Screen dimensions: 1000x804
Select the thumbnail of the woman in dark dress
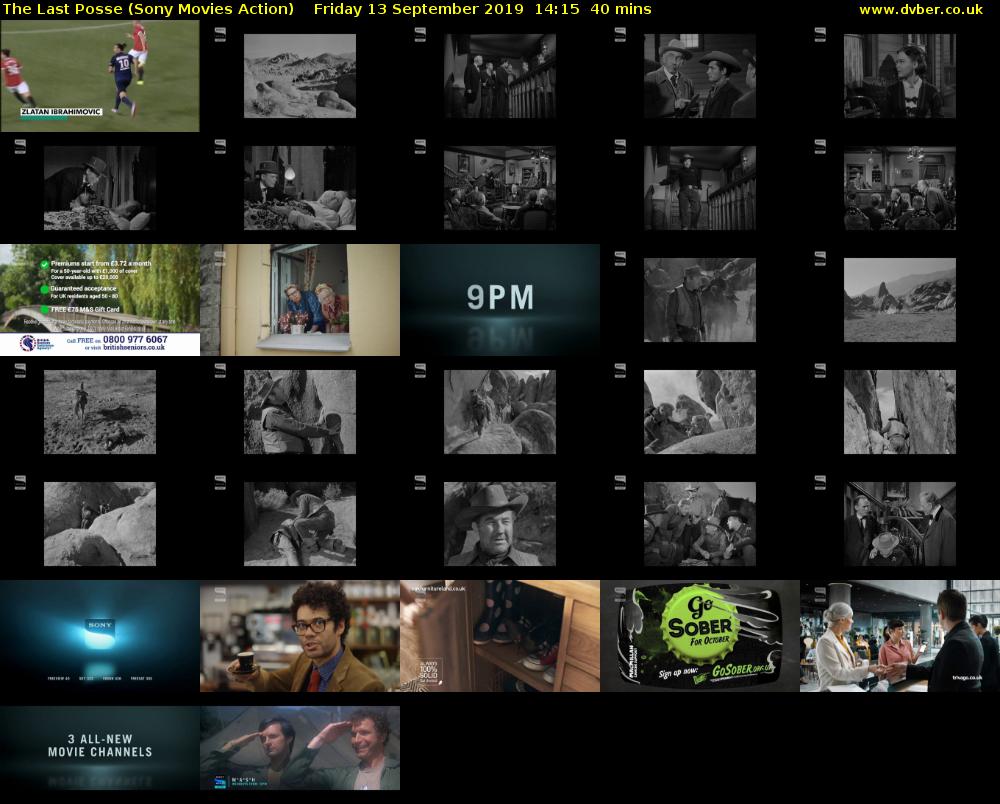point(900,76)
